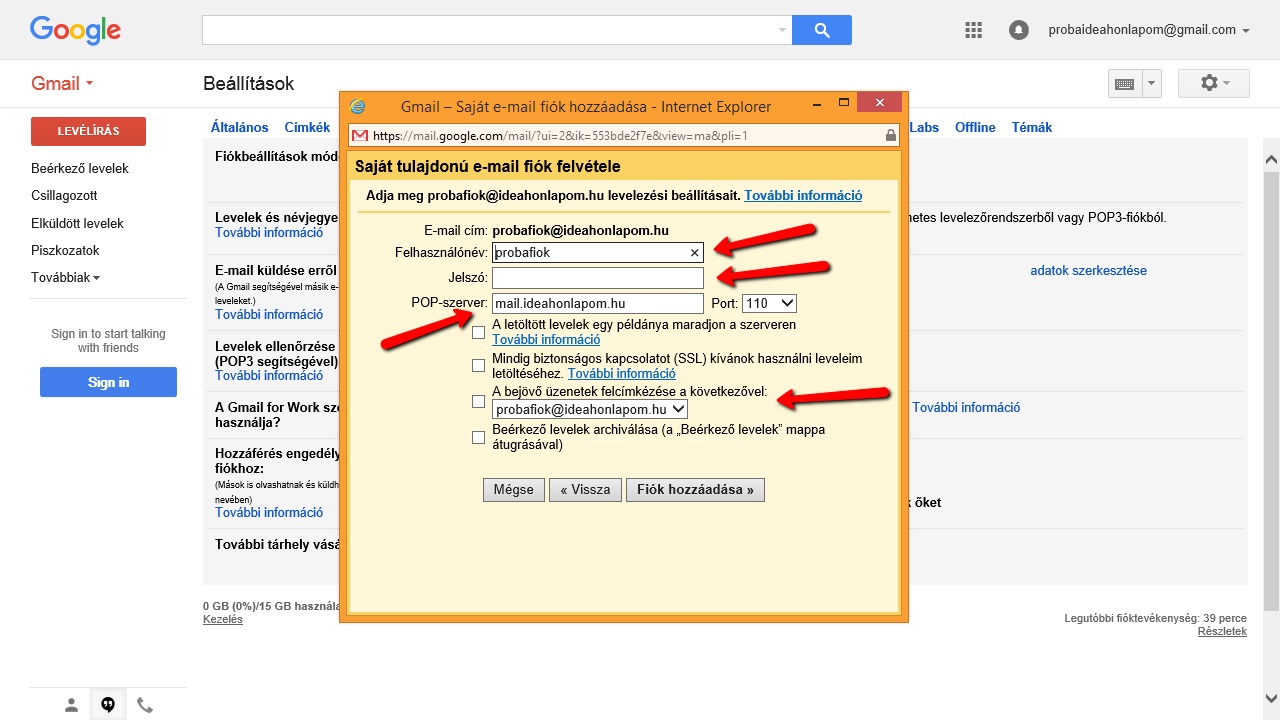Screen dimensions: 1280x720
Task: Expand Továbbiak in the left sidebar
Action: [66, 278]
